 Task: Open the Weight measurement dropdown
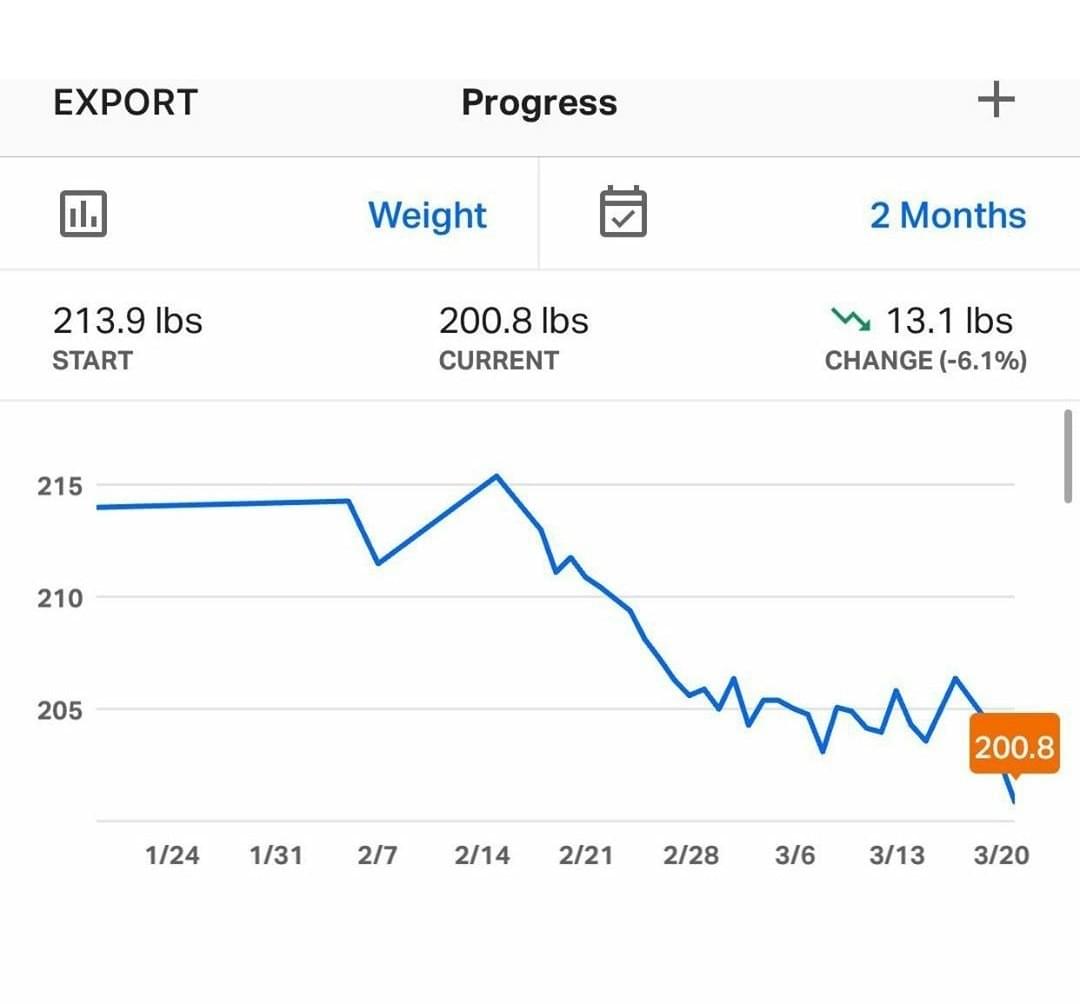427,215
